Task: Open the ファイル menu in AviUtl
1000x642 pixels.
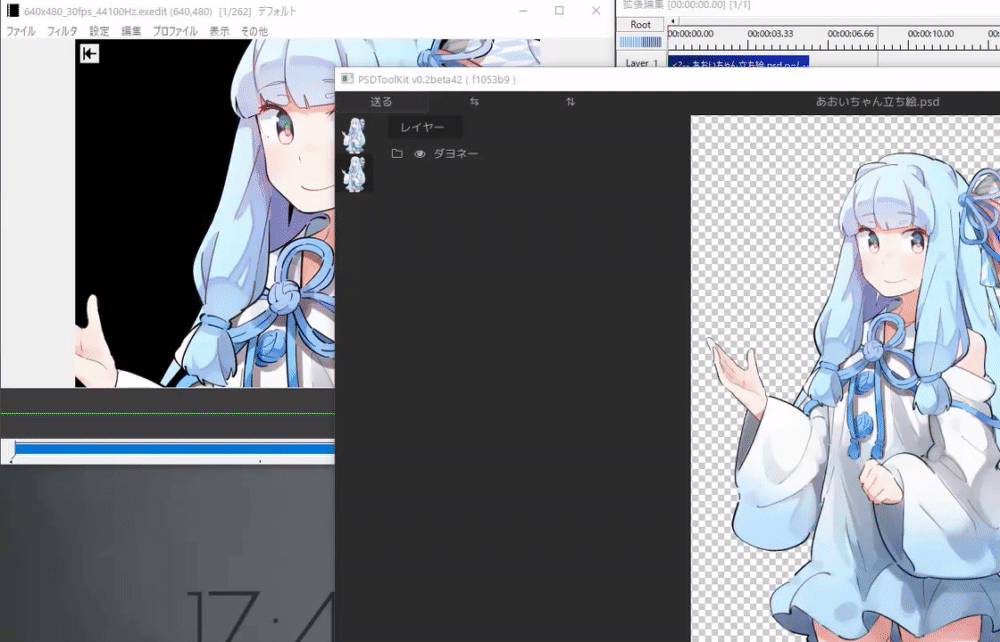Action: 21,31
